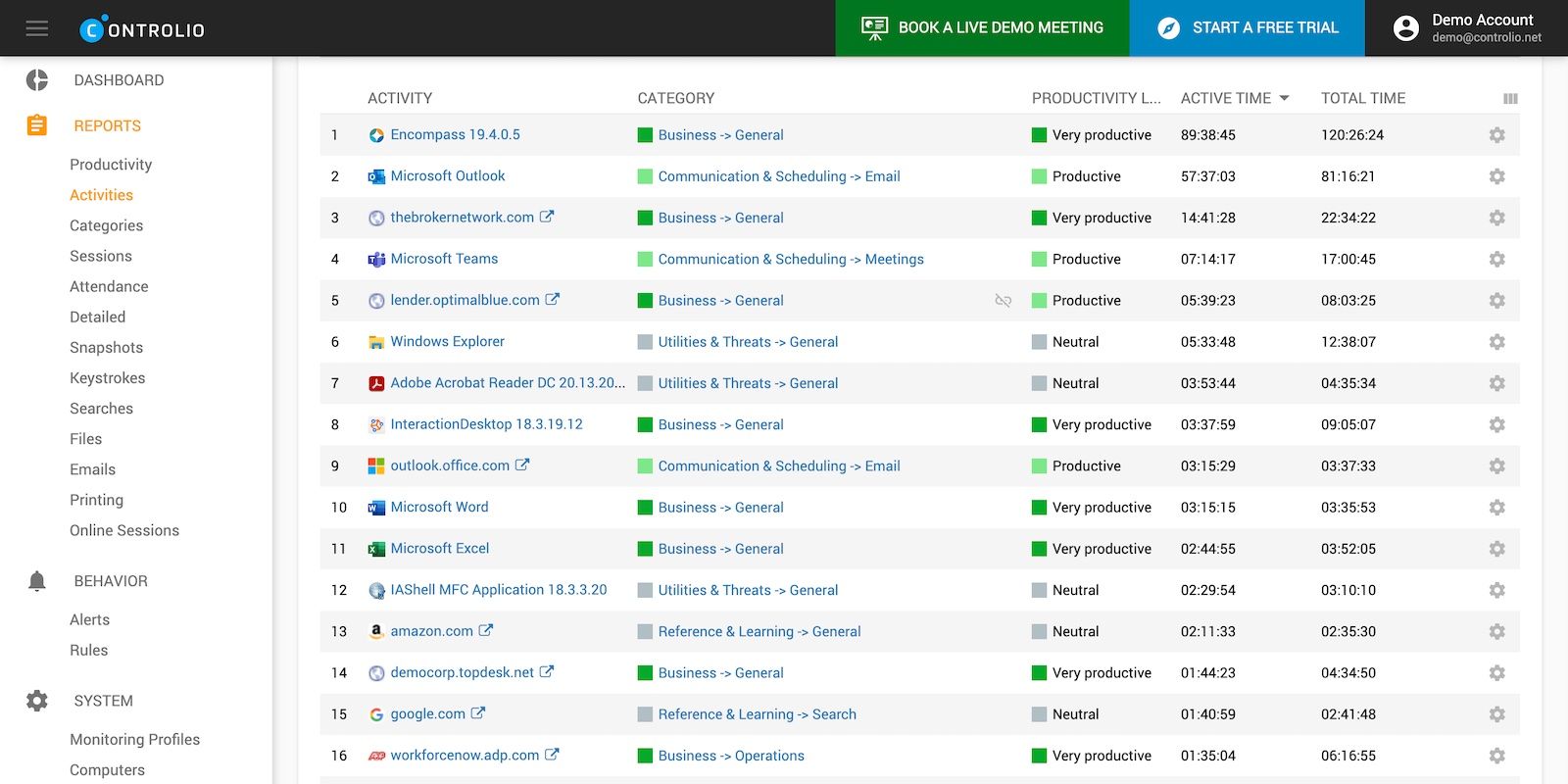Open the IAShell MFC Application 18.3.3.20 link
The width and height of the screenshot is (1568, 784).
[x=498, y=589]
